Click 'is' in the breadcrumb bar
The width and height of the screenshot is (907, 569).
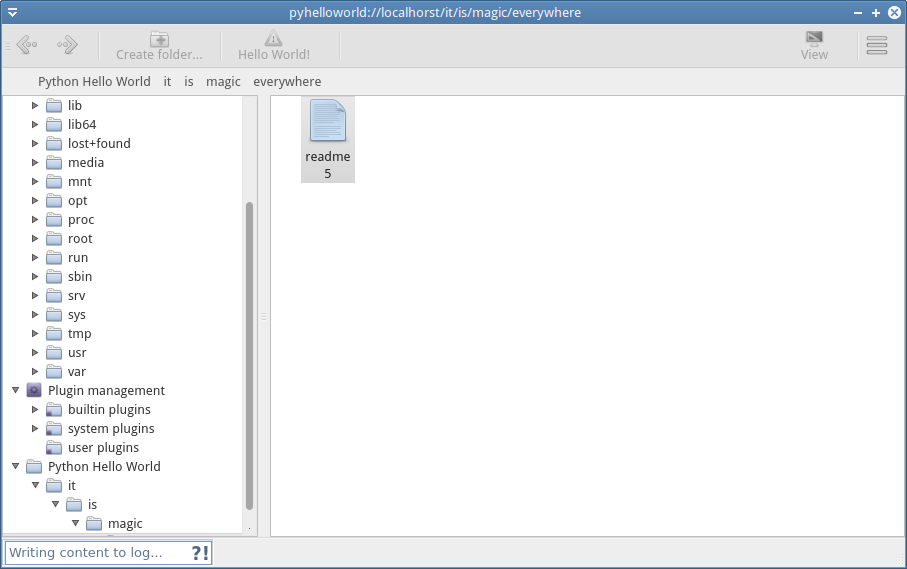189,82
